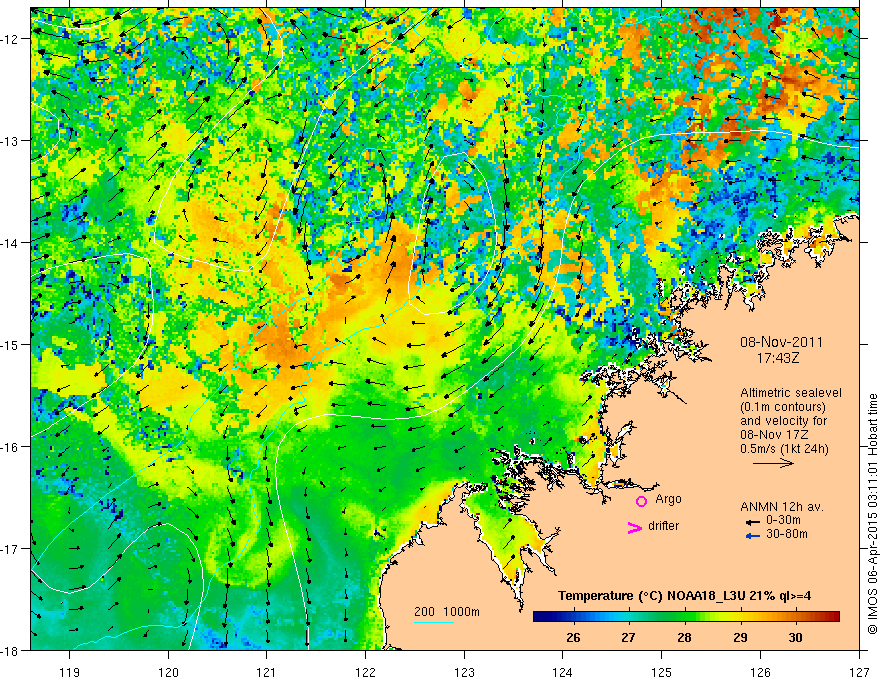Viewport: 880px width, 680px height.
Task: Click the temperature color bar
Action: pos(686,617)
